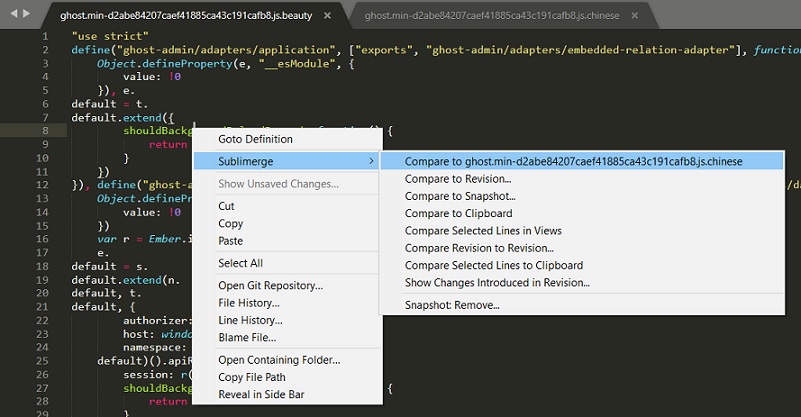This screenshot has width=801, height=417.
Task: Click the "use strict" code line
Action: pyautogui.click(x=110, y=36)
